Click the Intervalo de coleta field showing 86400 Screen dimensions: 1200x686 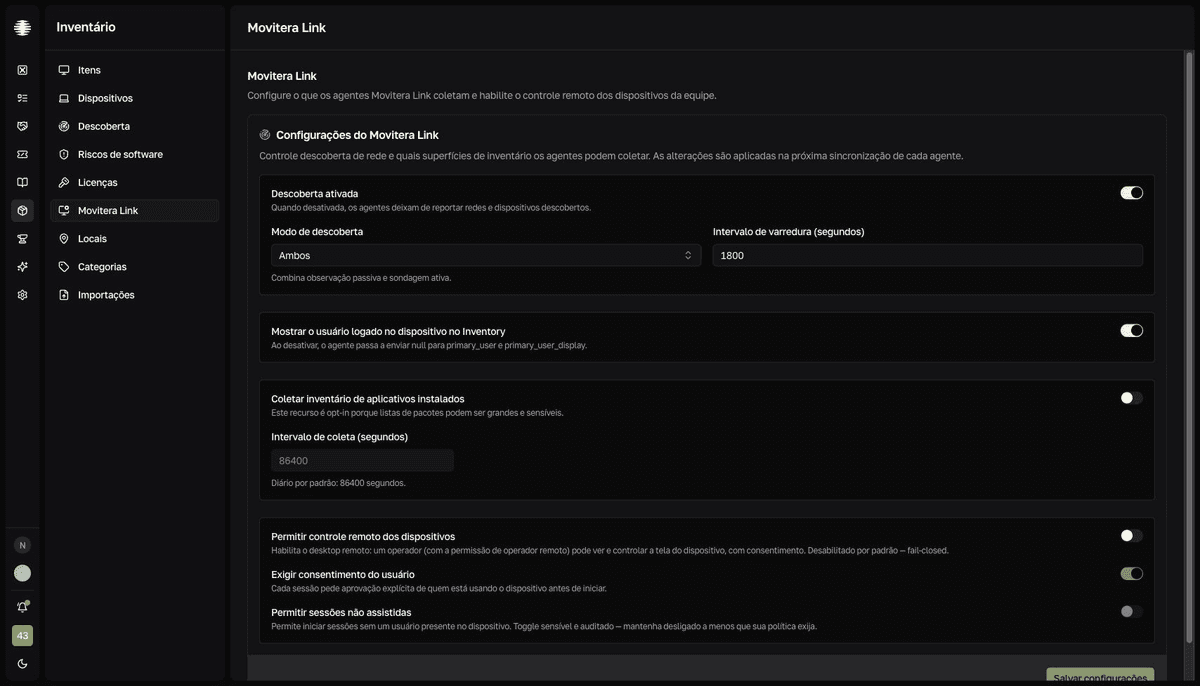click(362, 461)
